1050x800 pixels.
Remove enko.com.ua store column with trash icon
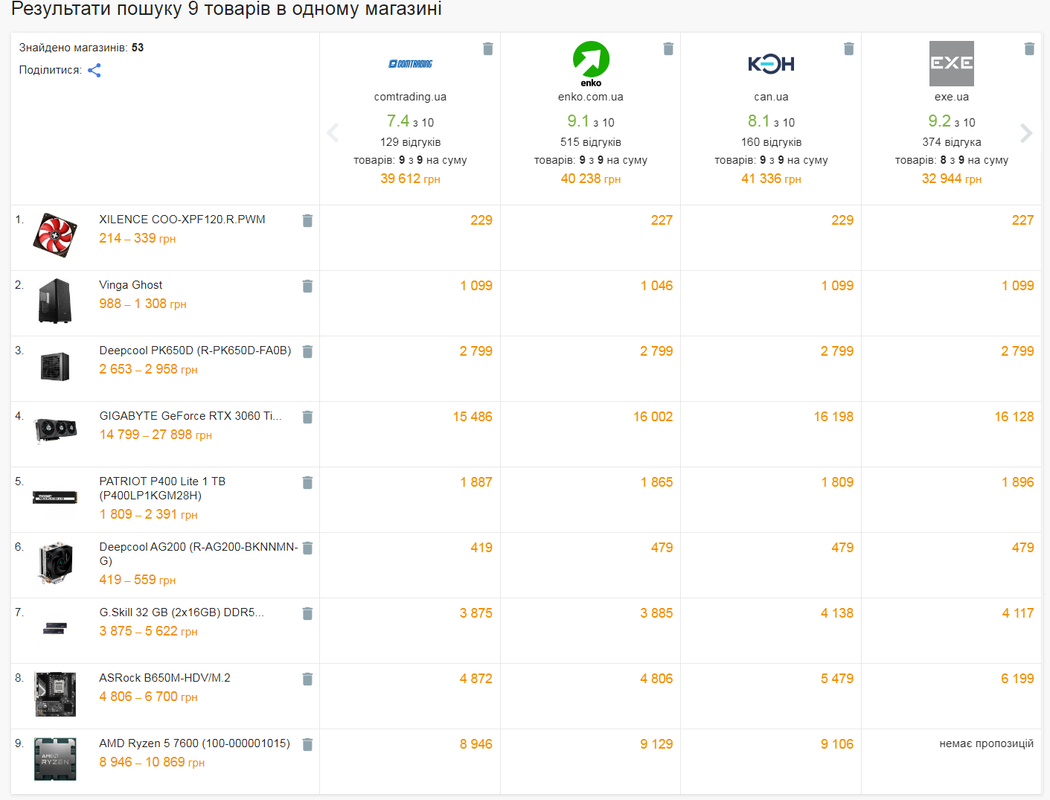[668, 49]
